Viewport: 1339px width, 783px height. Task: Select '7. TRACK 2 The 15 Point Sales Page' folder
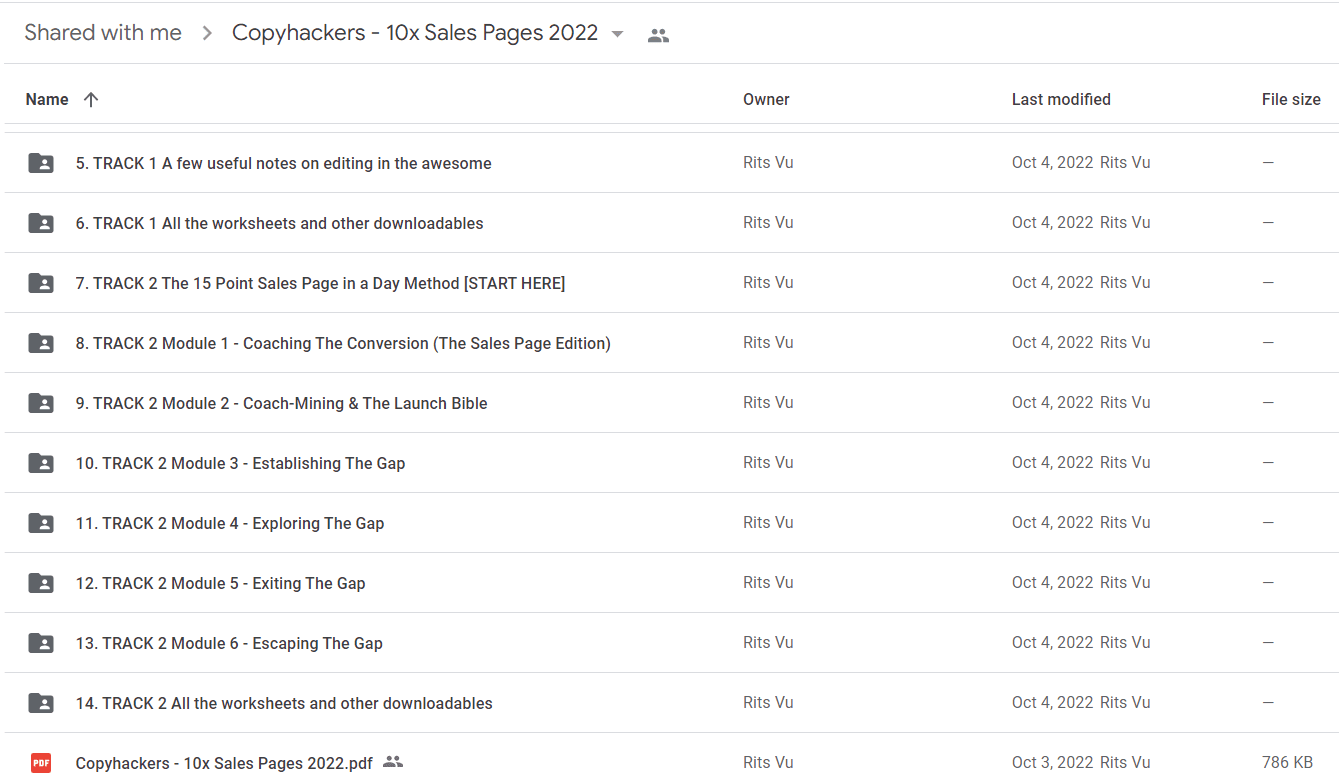[321, 284]
